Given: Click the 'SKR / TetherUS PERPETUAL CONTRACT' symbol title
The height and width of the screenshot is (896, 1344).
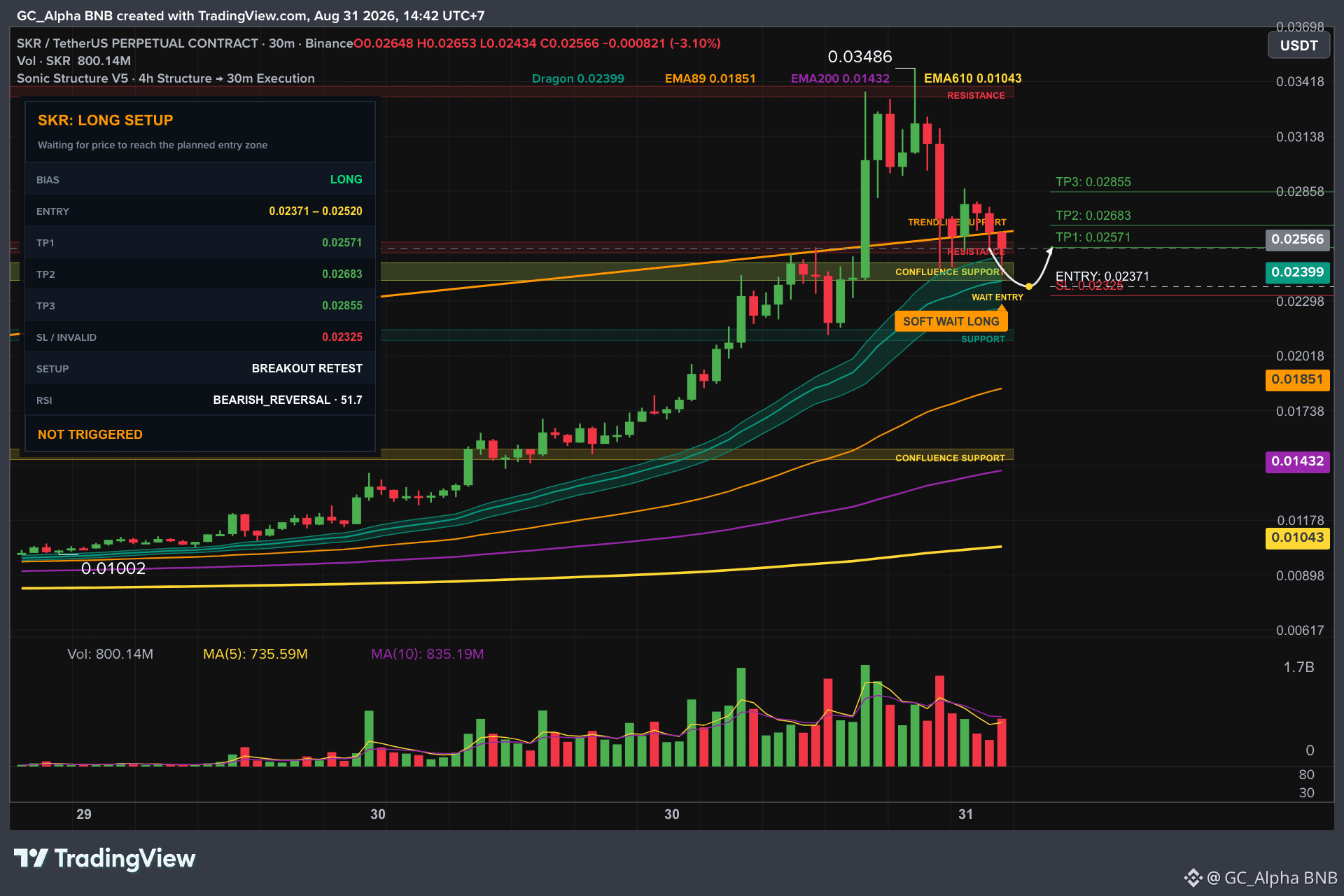Looking at the screenshot, I should click(x=138, y=43).
